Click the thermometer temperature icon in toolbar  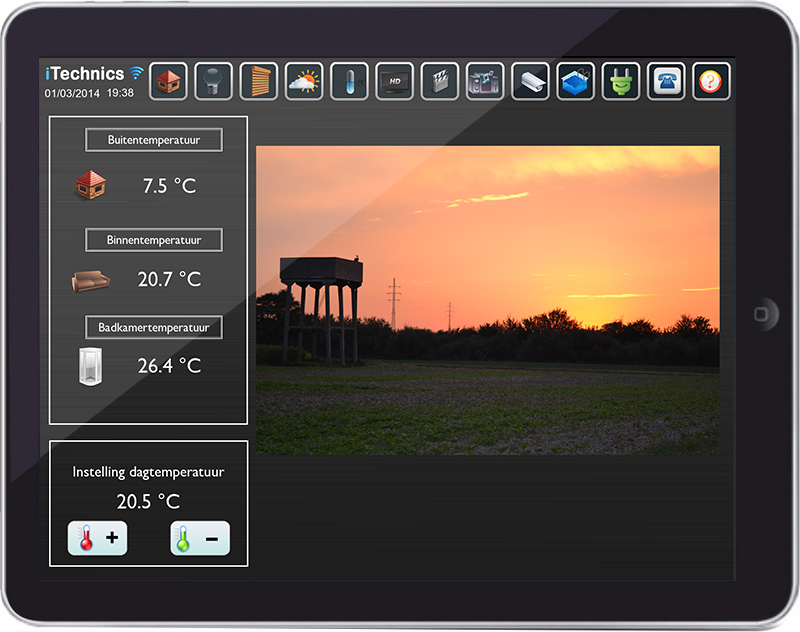click(x=349, y=81)
